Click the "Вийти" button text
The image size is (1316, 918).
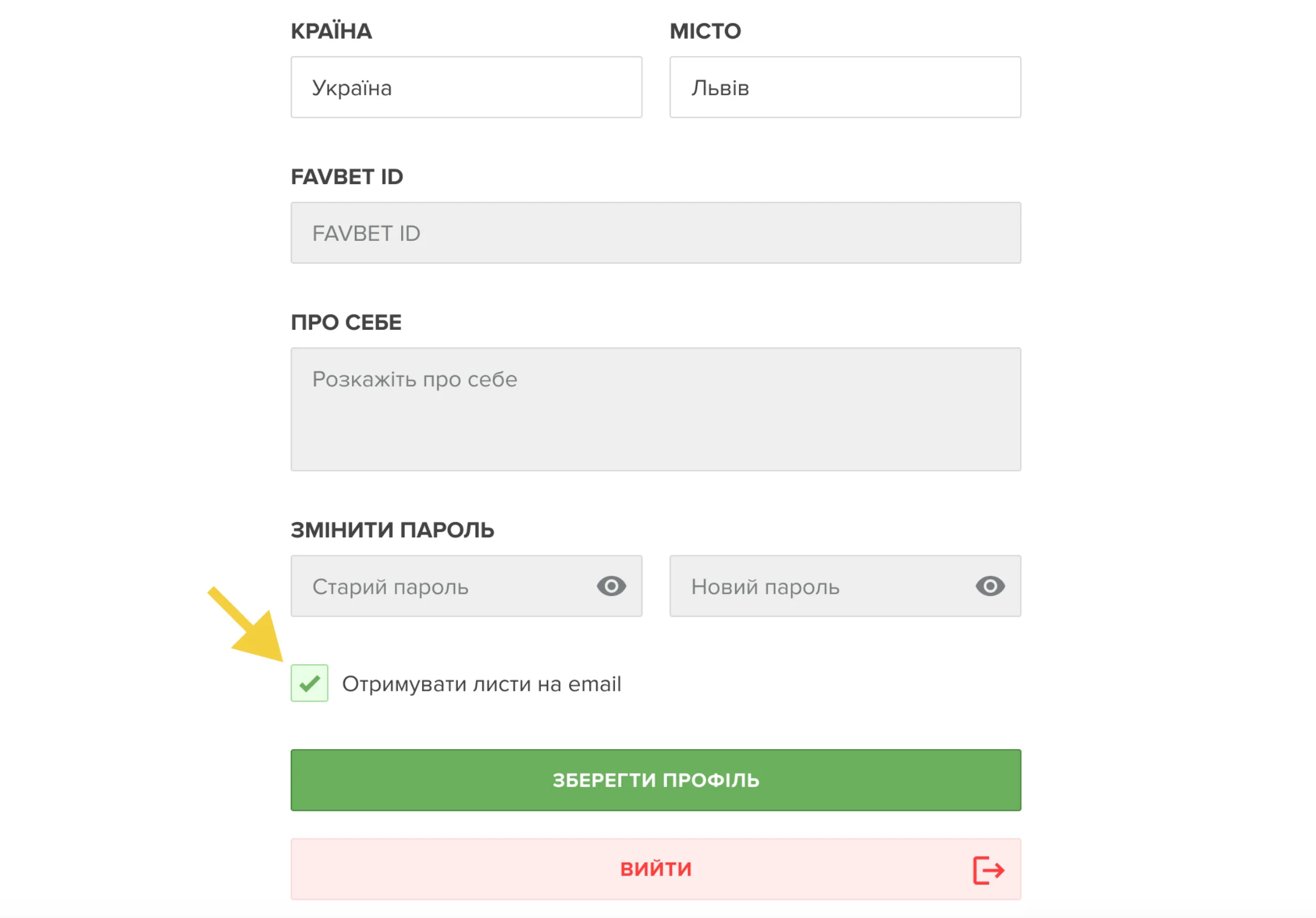656,869
